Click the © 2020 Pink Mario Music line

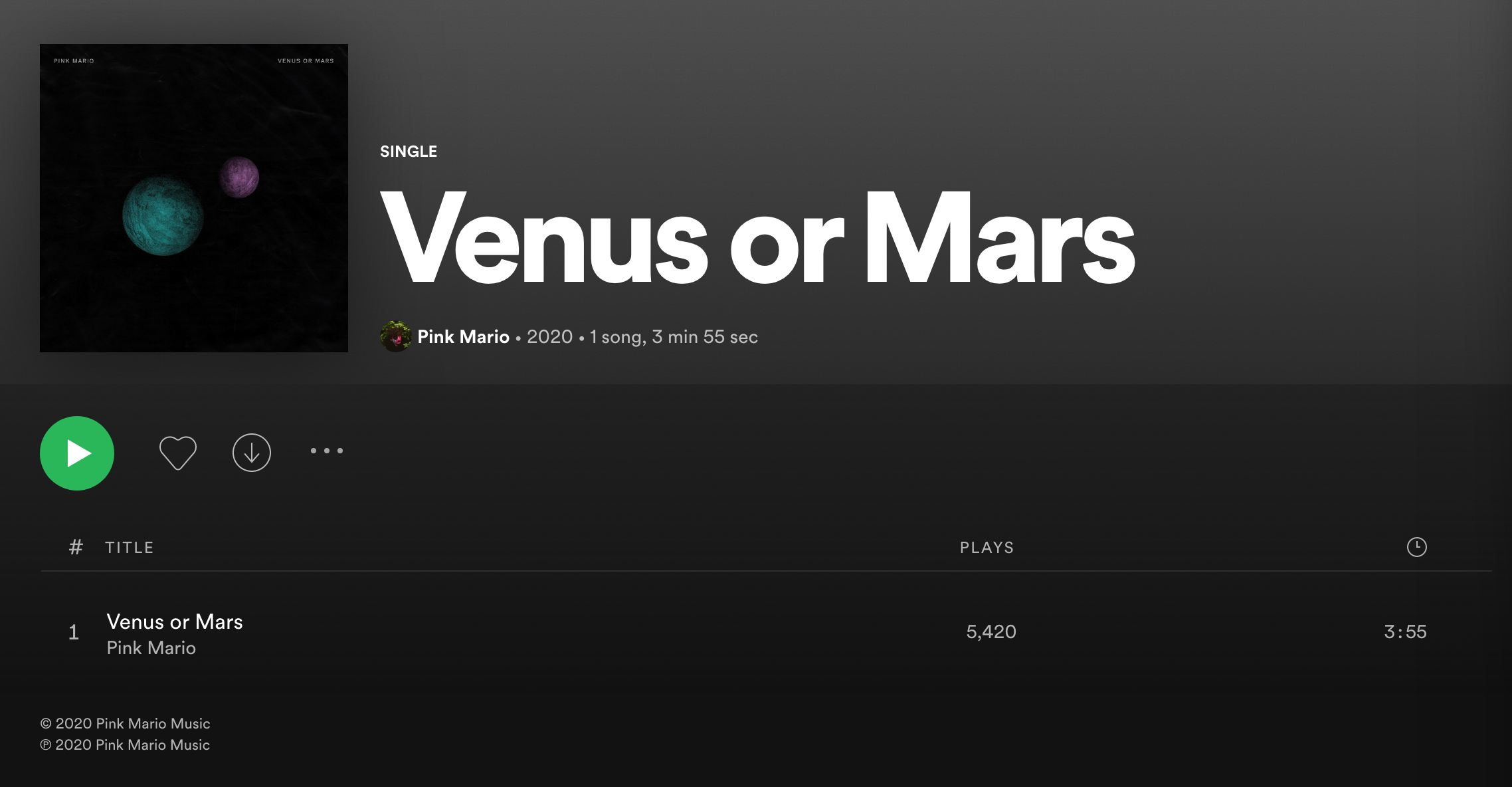click(125, 724)
